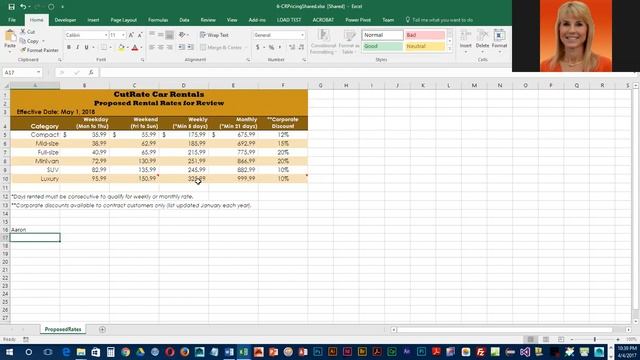The height and width of the screenshot is (360, 640).
Task: Click Delete cells in the Cells group
Action: [482, 40]
